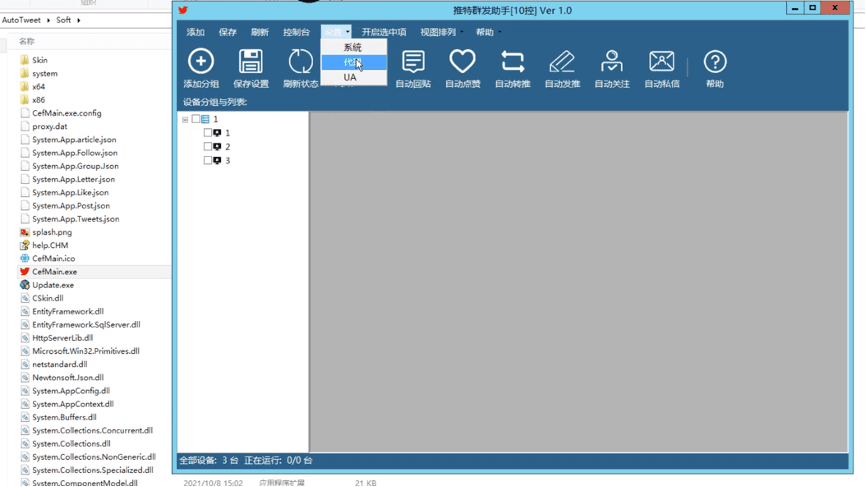Open the 自动转推 retweet tool

[x=513, y=68]
